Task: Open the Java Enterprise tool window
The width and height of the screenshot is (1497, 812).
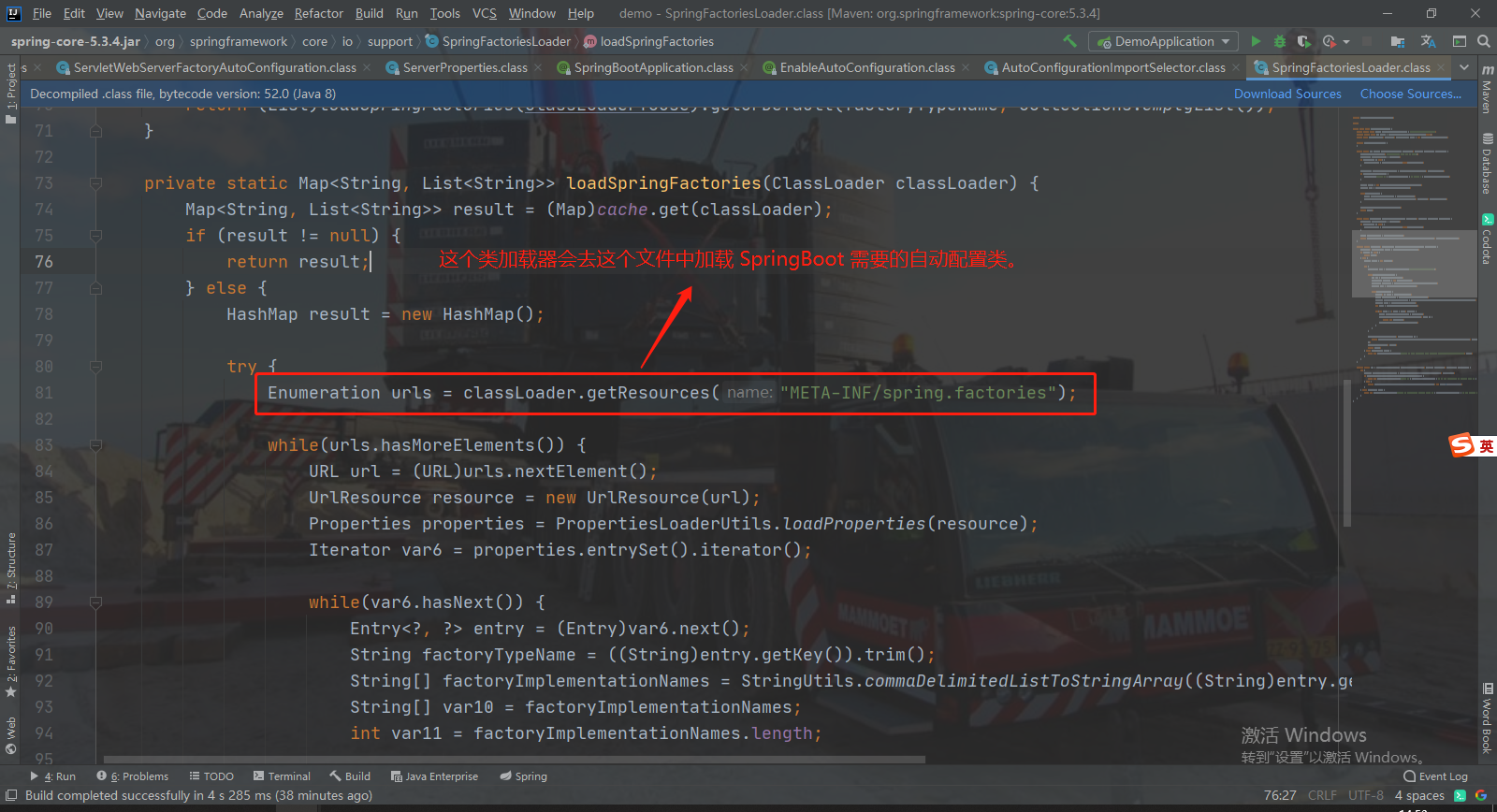Action: tap(434, 776)
